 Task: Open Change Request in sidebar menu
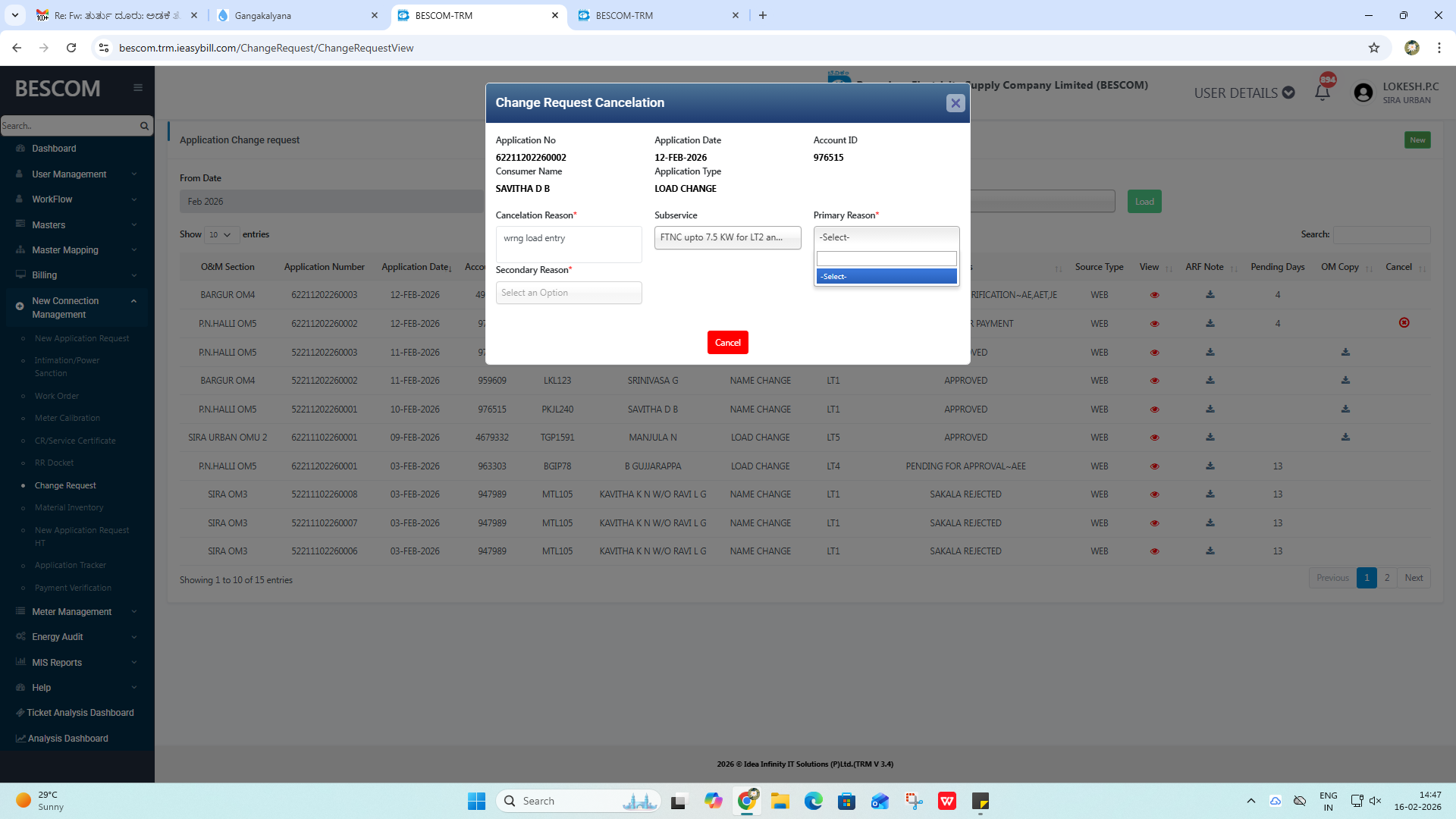pyautogui.click(x=65, y=485)
